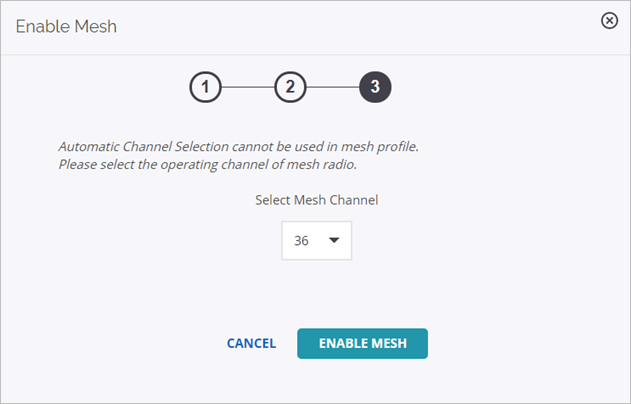Open the Select Mesh Channel dropdown
Image resolution: width=631 pixels, height=404 pixels.
pyautogui.click(x=317, y=240)
